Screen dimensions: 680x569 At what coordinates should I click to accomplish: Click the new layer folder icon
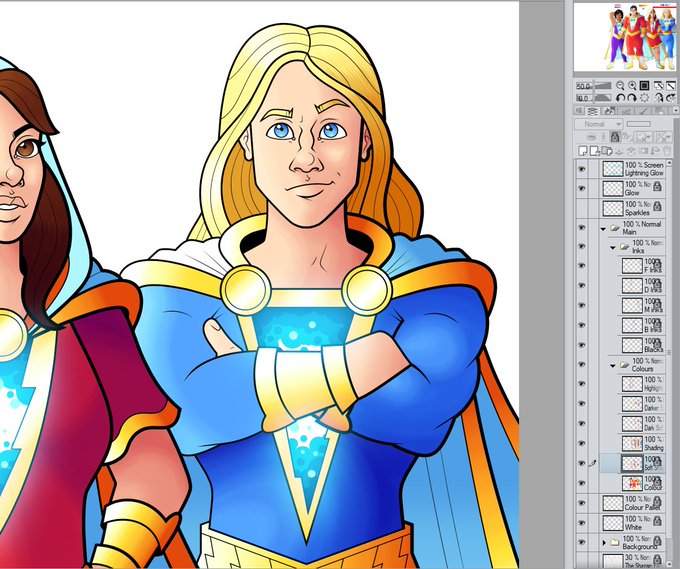point(607,151)
